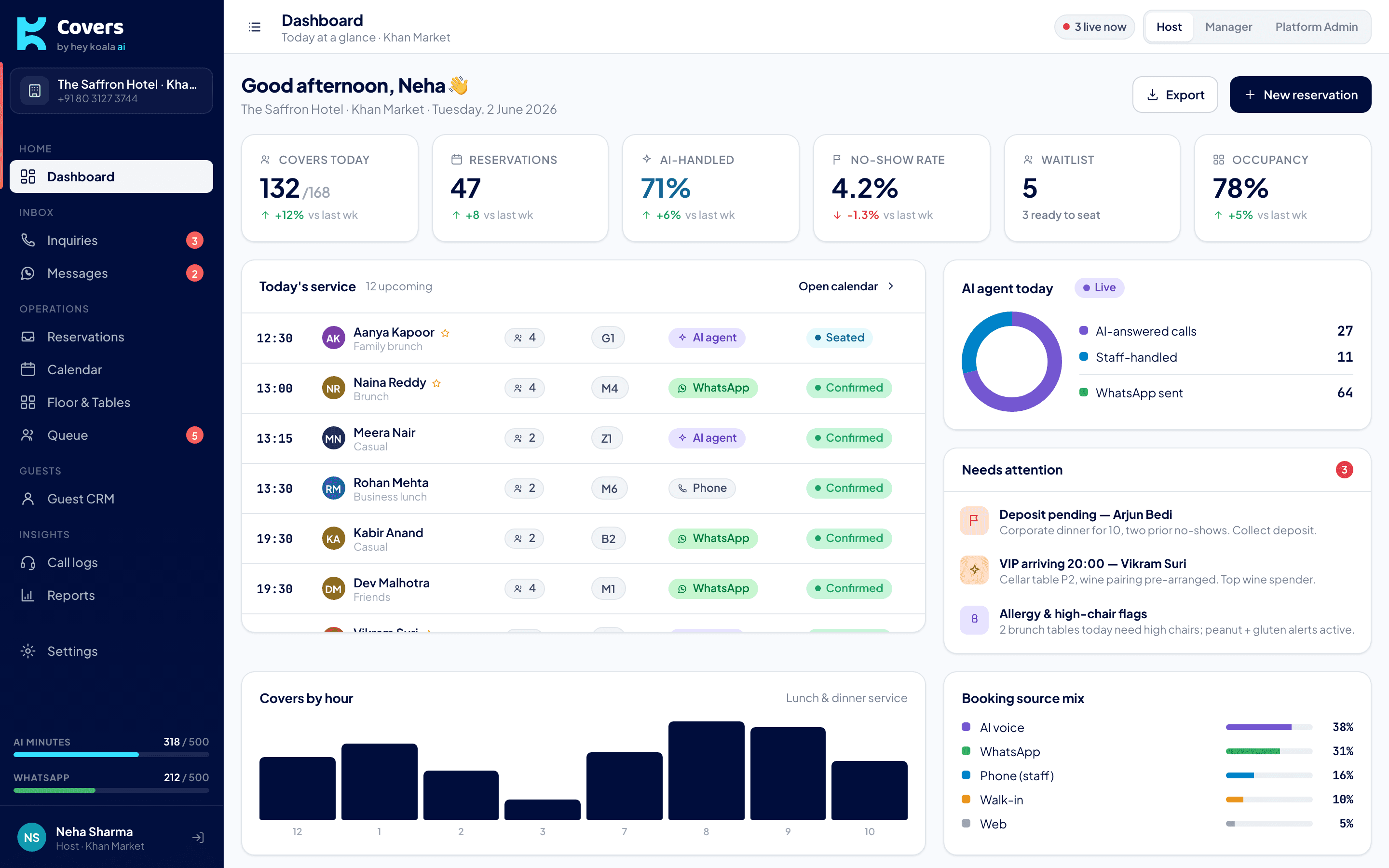
Task: Click the Covers Today stat card
Action: [x=329, y=188]
